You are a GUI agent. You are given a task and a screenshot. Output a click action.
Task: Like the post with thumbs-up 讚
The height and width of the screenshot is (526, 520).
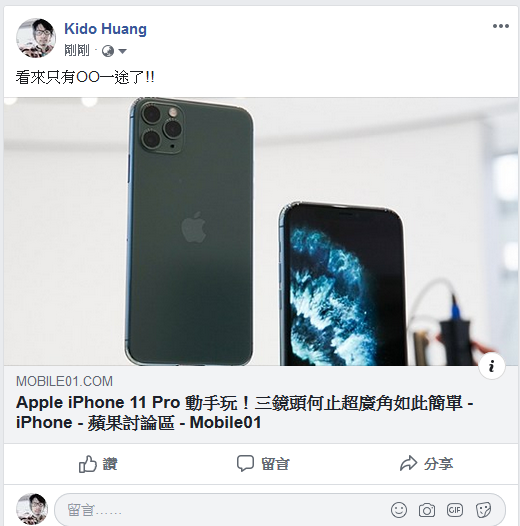(98, 464)
